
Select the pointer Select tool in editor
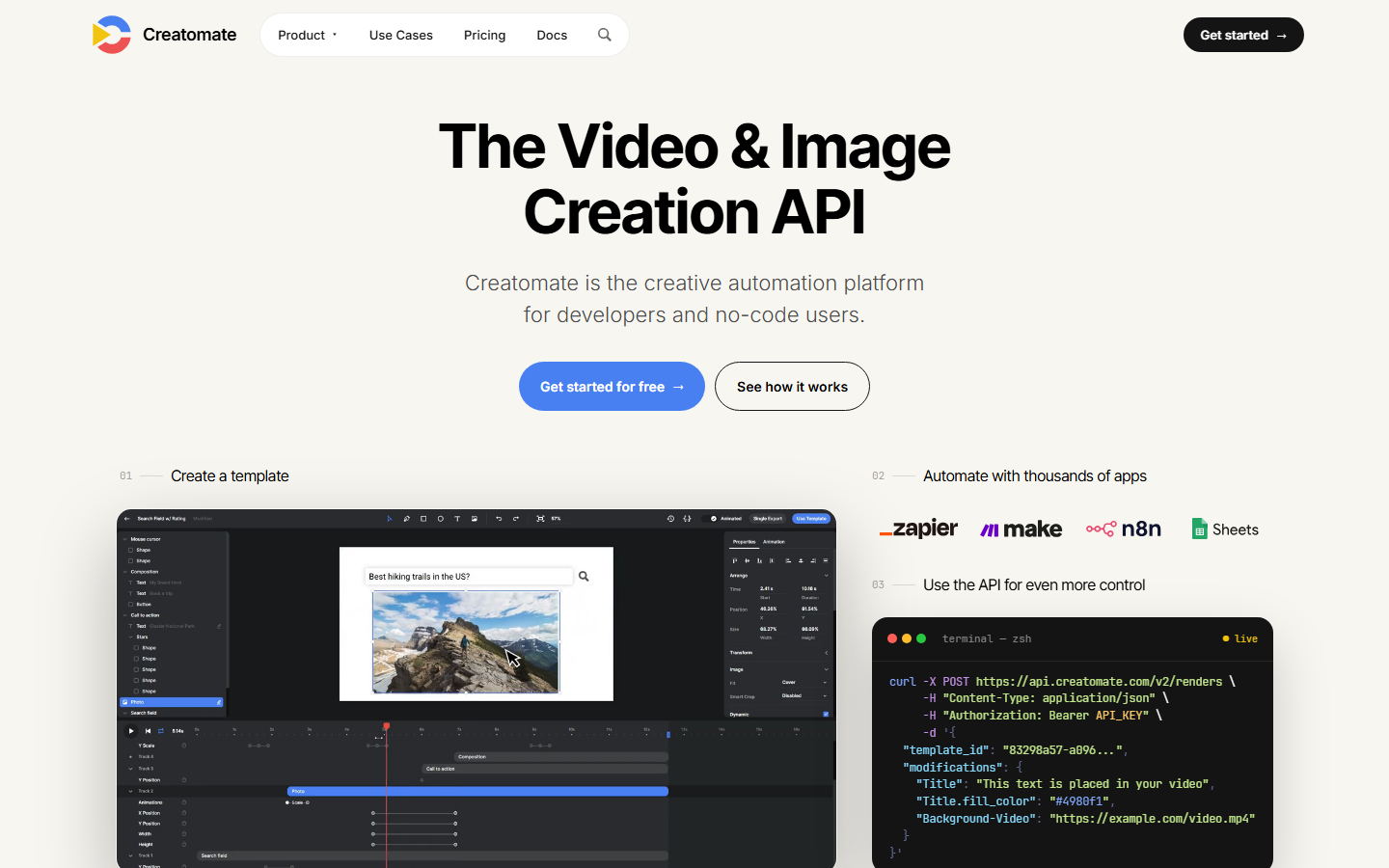point(390,519)
